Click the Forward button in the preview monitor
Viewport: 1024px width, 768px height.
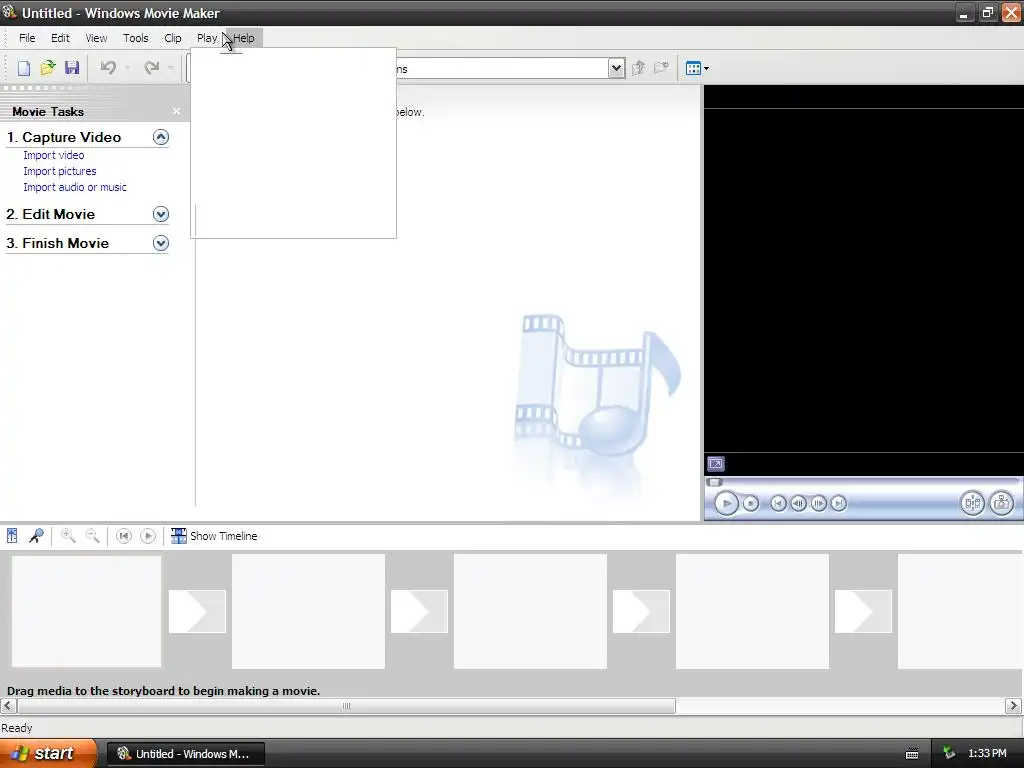(839, 504)
